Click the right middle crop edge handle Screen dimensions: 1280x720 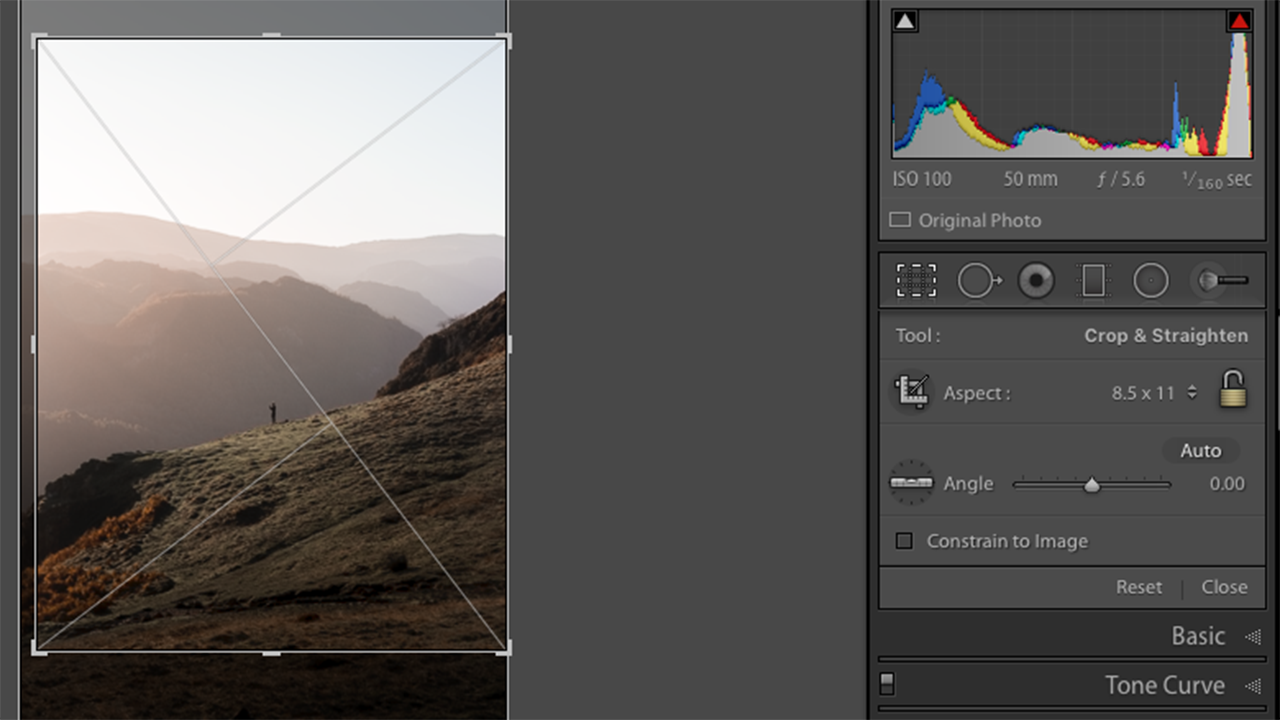[508, 344]
